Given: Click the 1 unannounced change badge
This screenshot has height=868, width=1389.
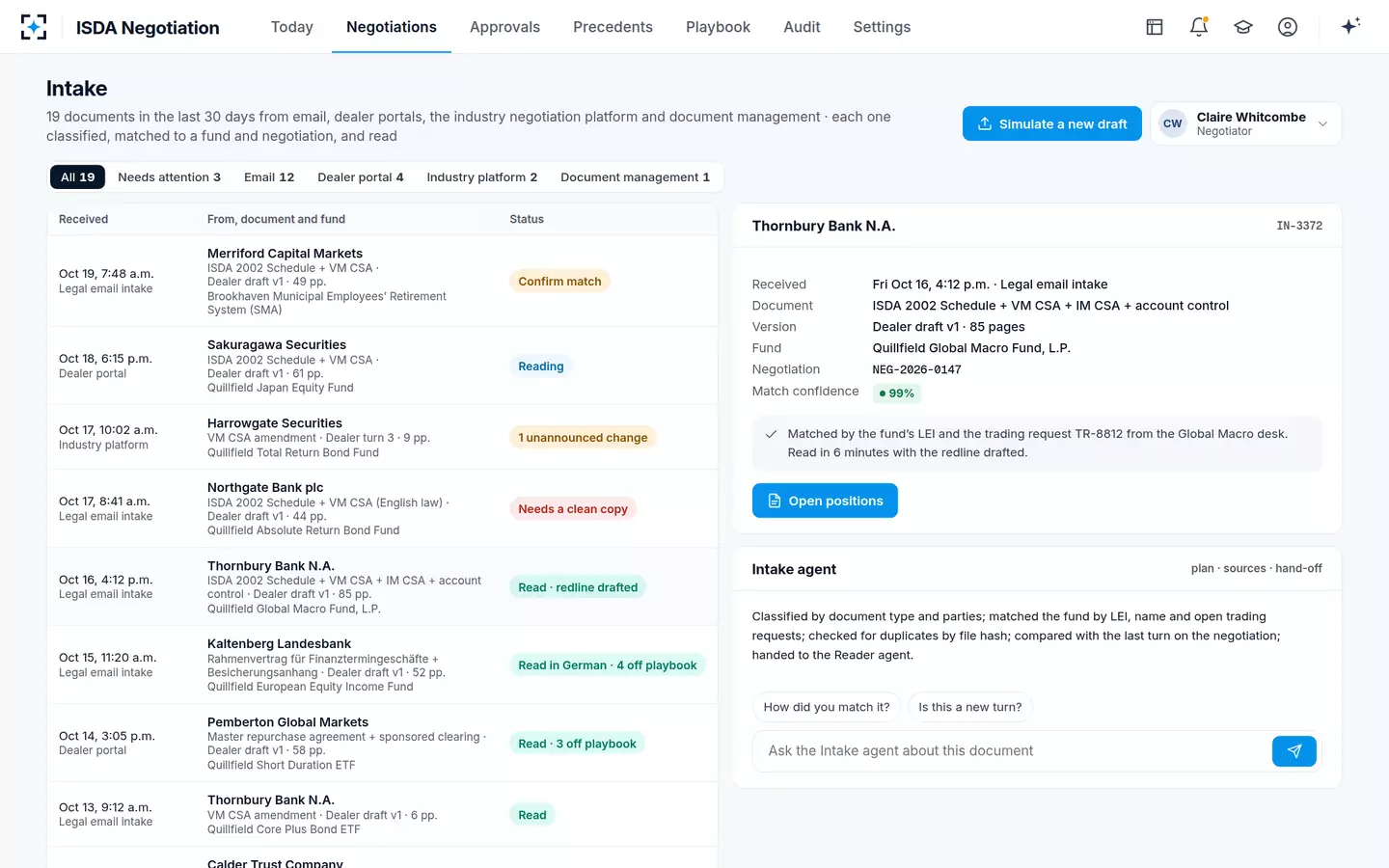Looking at the screenshot, I should 583,438.
